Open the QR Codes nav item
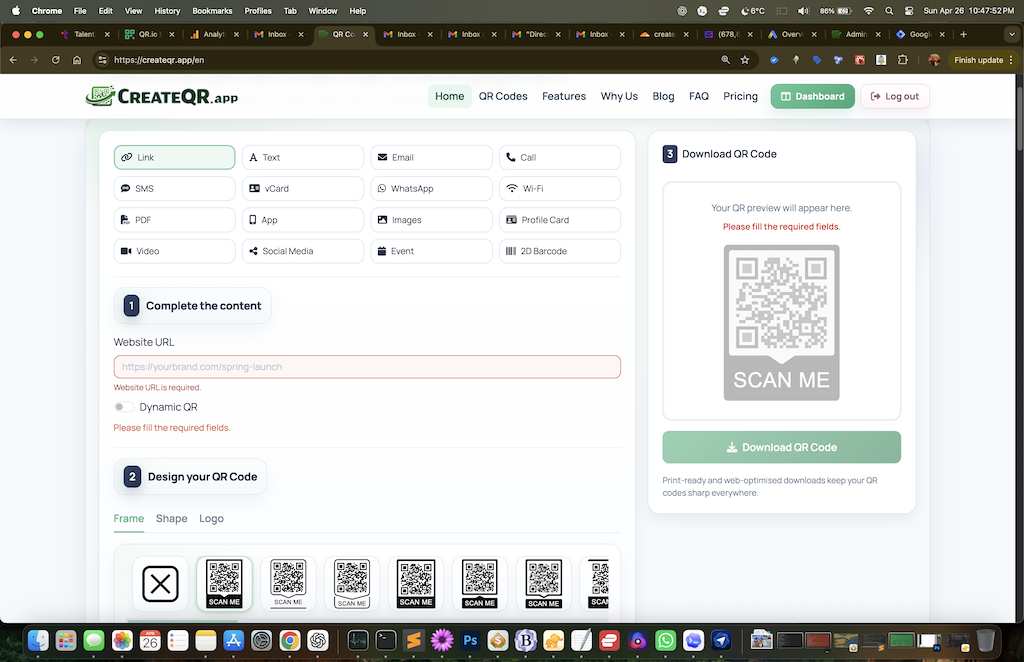Image resolution: width=1024 pixels, height=662 pixels. (x=503, y=96)
